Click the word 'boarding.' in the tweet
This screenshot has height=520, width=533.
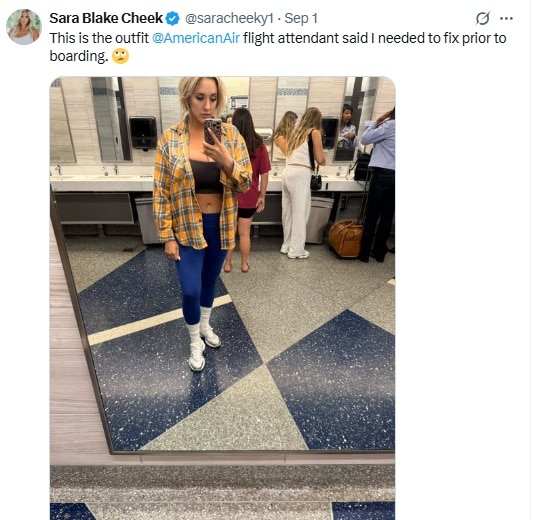coord(79,56)
